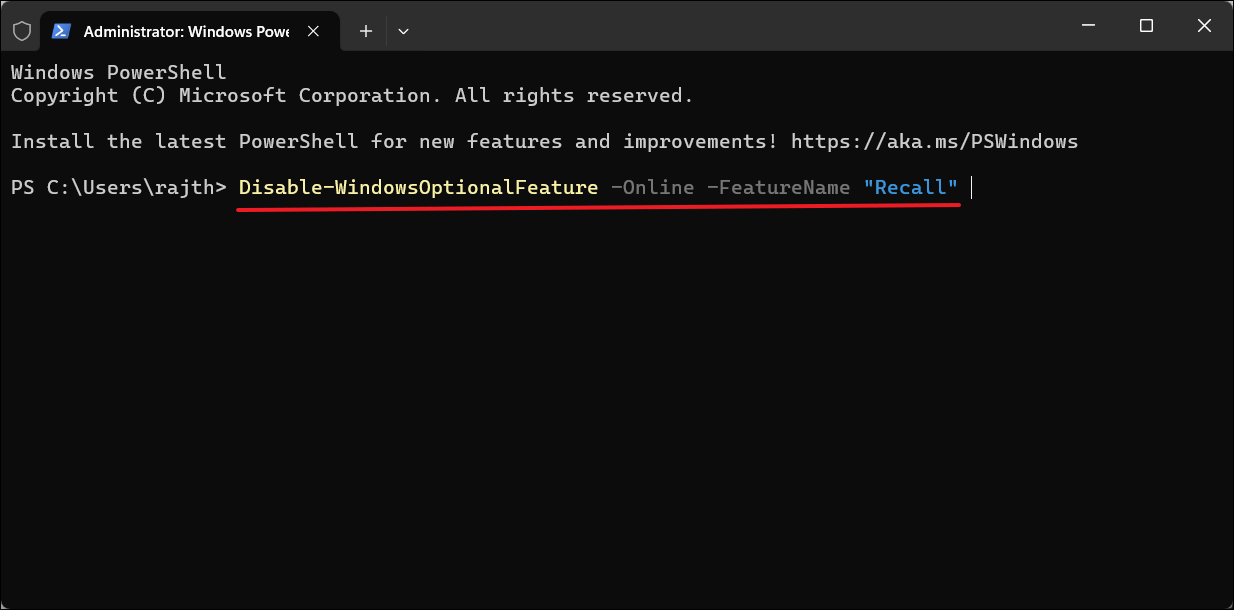Click the "Recall" string value
This screenshot has width=1234, height=610.
click(910, 187)
